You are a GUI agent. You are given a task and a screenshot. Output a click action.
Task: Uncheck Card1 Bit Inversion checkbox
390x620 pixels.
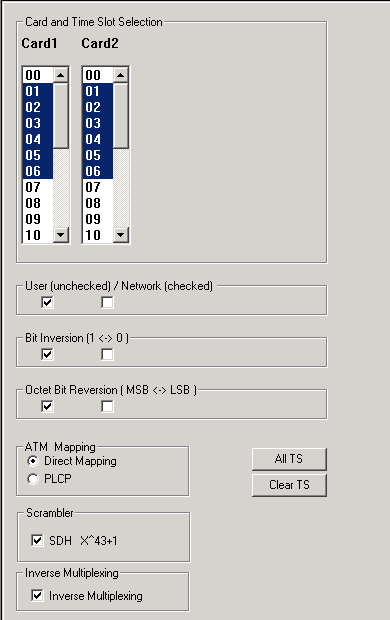[x=47, y=355]
